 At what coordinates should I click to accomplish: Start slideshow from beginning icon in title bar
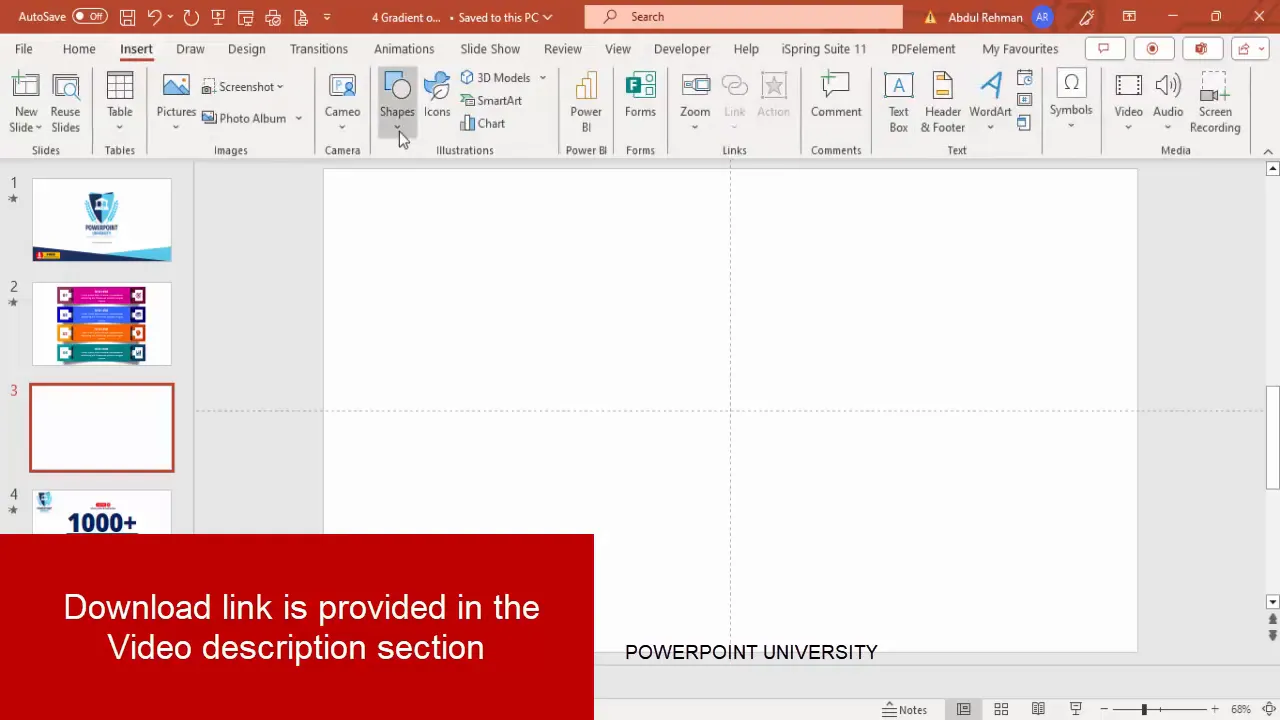[218, 17]
